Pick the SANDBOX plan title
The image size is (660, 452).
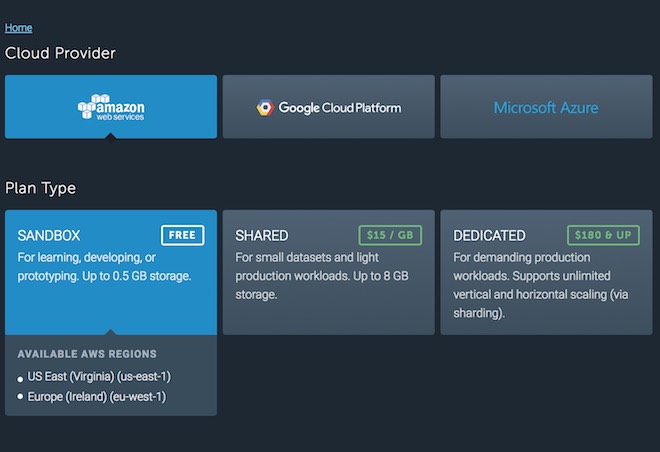[x=49, y=236]
